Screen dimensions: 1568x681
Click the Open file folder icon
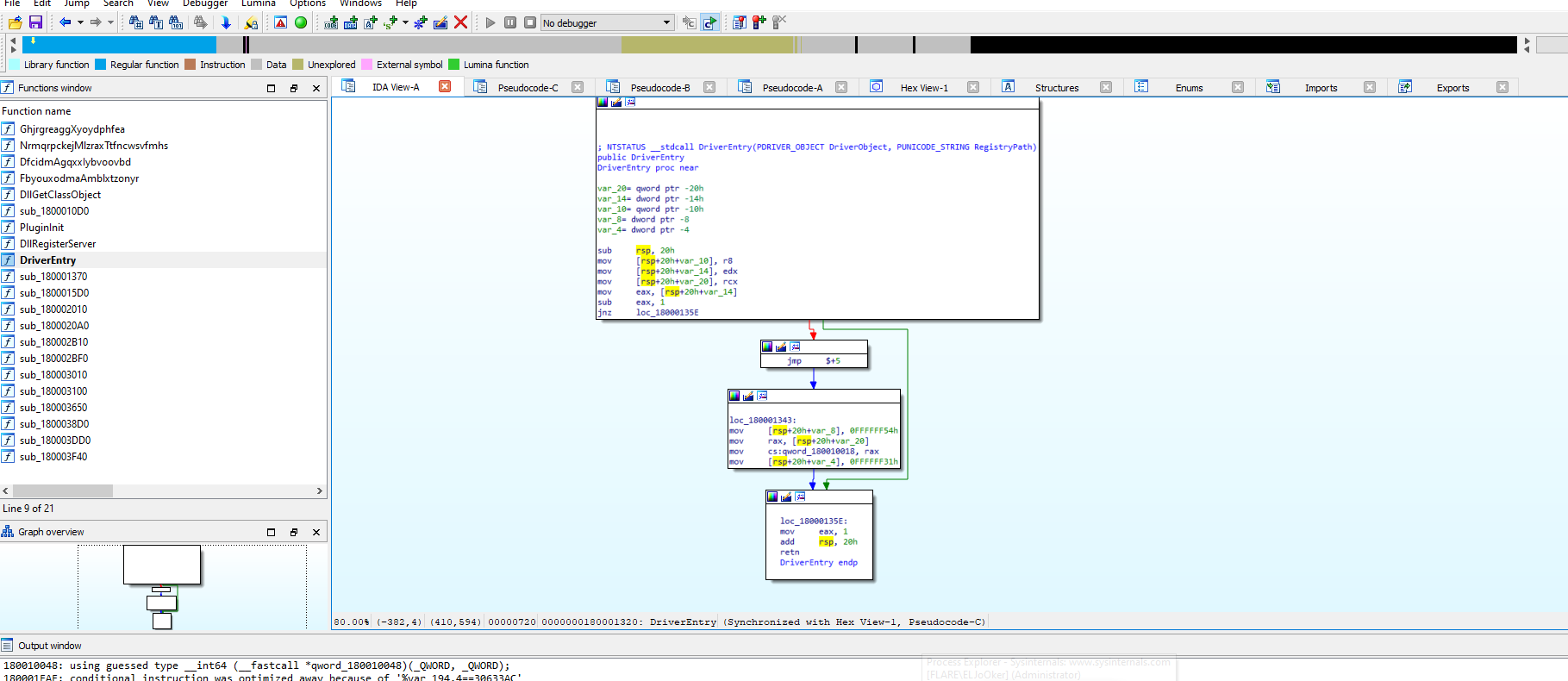coord(16,22)
